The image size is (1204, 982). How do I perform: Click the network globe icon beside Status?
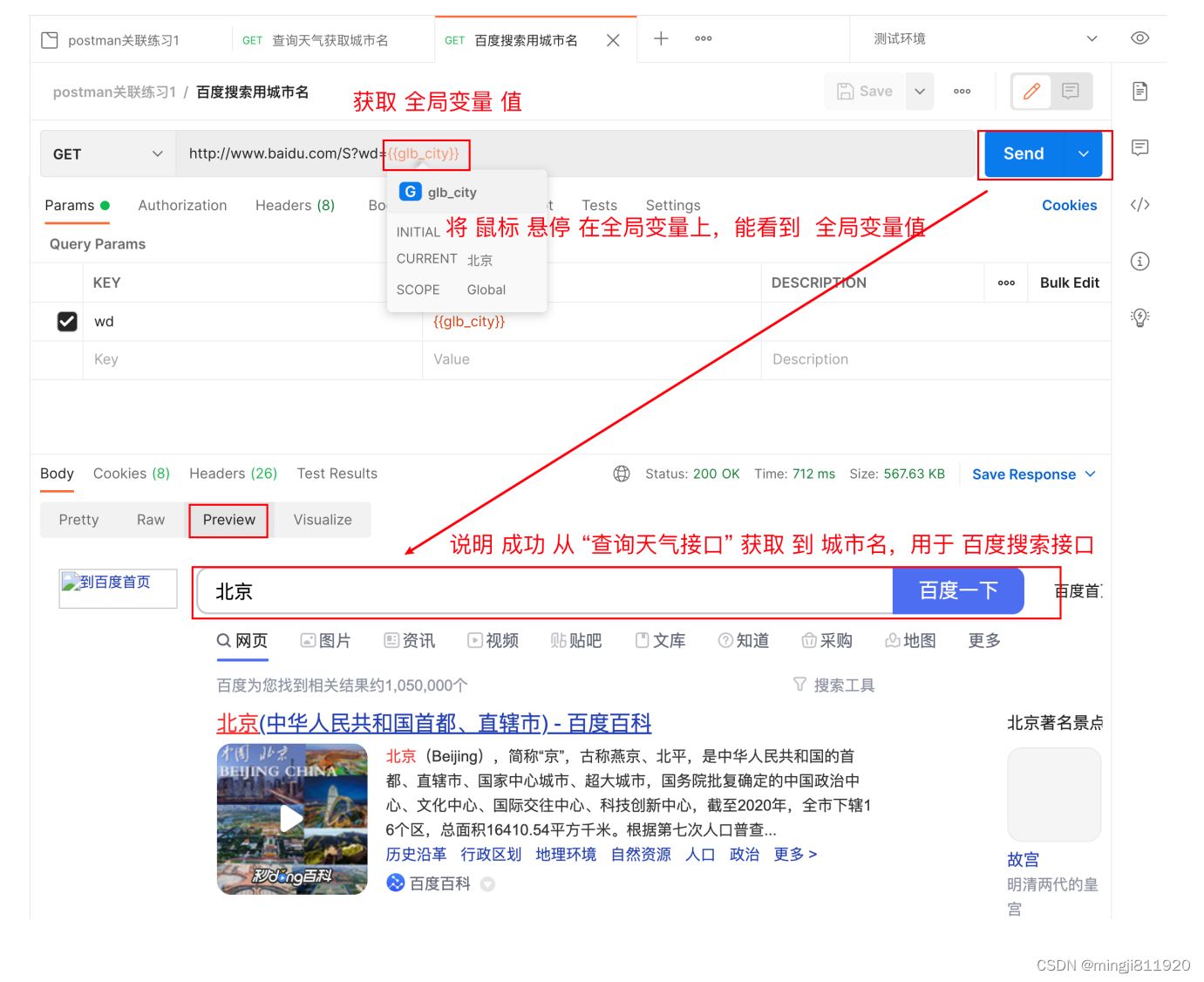click(622, 474)
